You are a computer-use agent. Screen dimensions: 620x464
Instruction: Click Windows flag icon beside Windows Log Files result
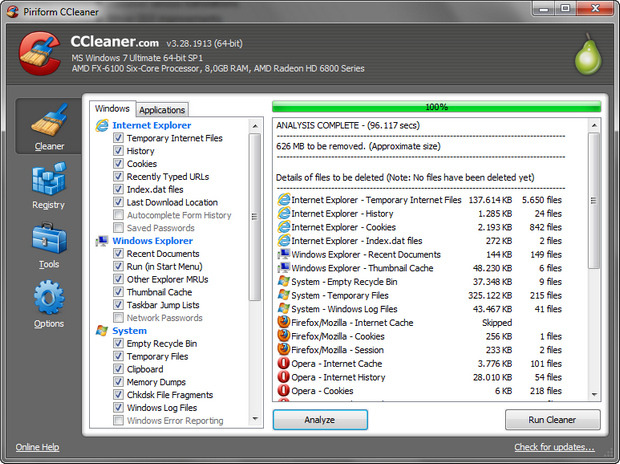coord(284,309)
